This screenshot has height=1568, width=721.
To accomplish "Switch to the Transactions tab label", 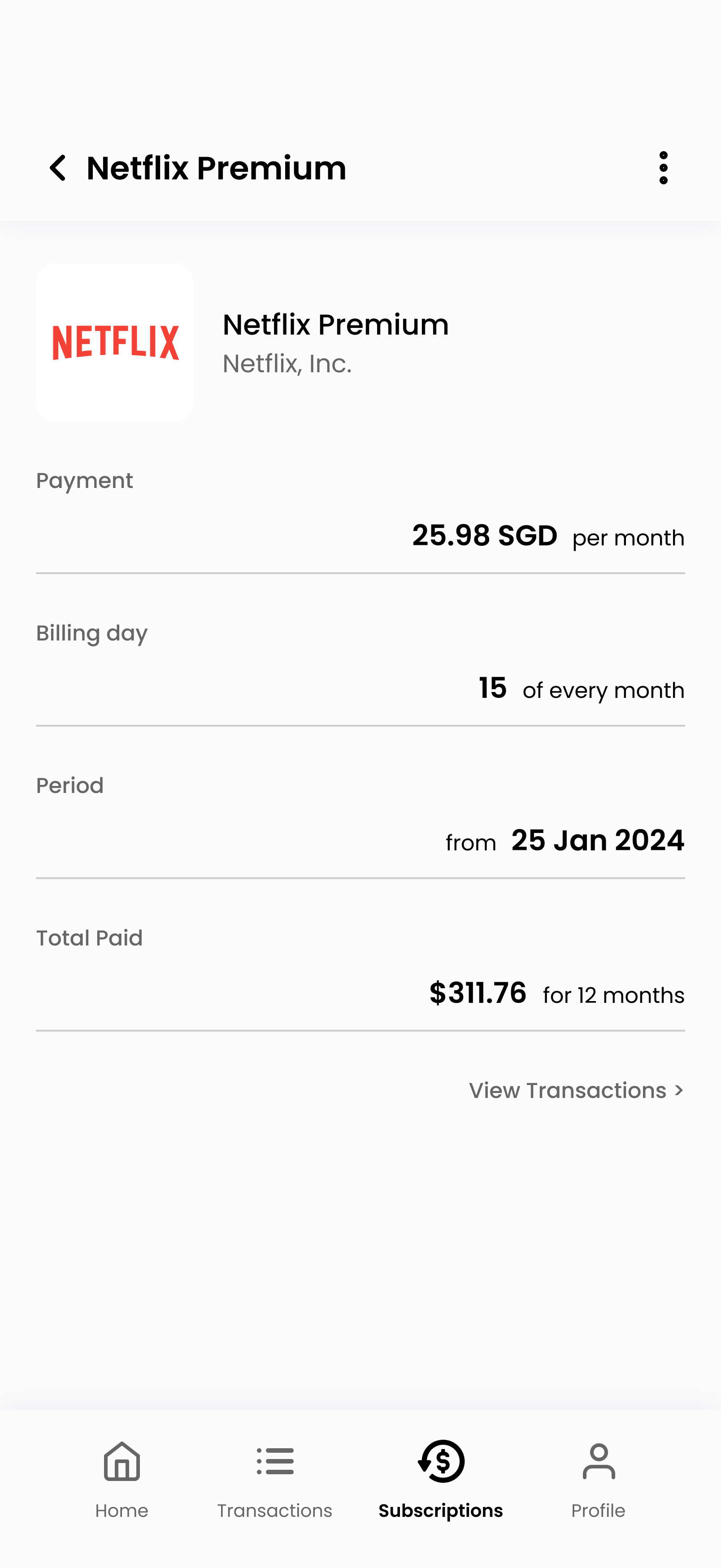I will (x=275, y=1511).
